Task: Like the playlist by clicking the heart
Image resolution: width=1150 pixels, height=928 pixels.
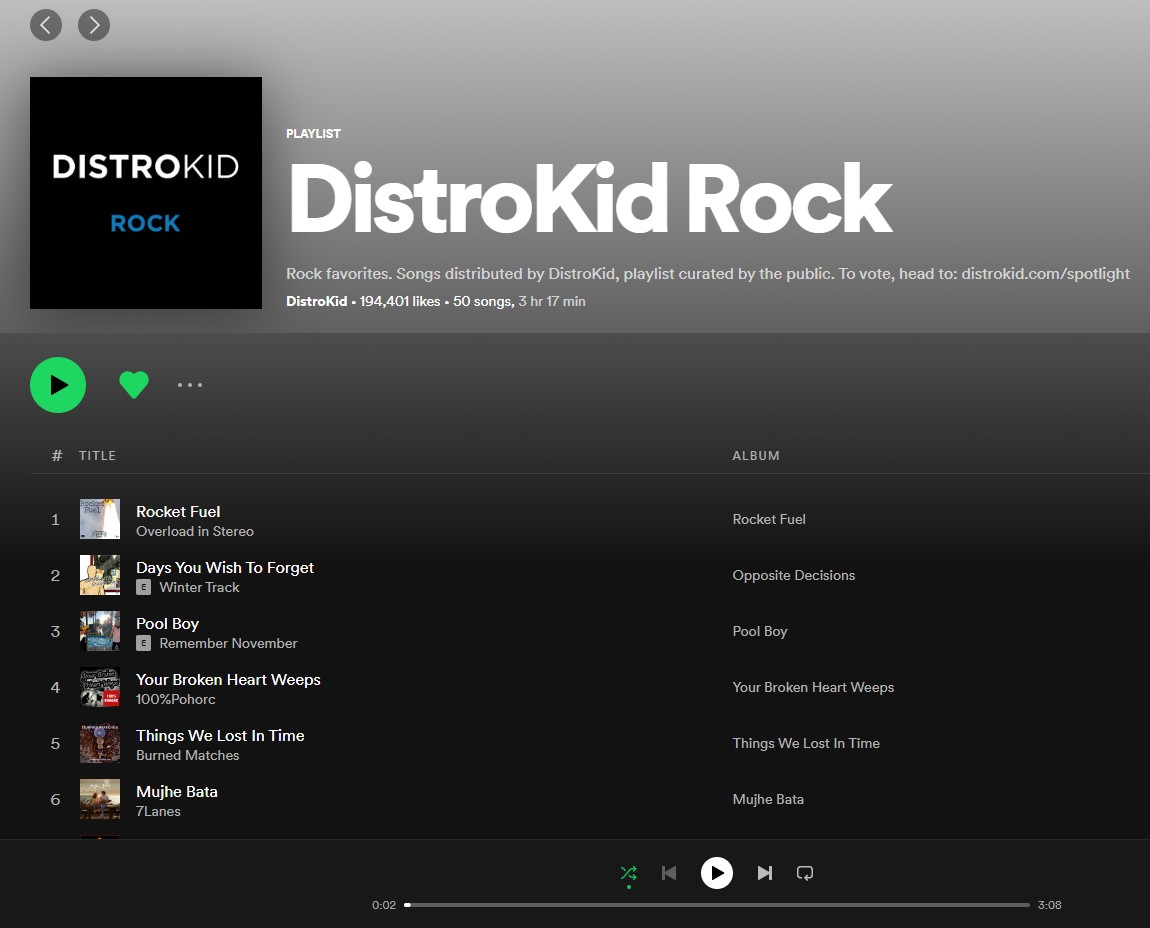Action: tap(134, 384)
